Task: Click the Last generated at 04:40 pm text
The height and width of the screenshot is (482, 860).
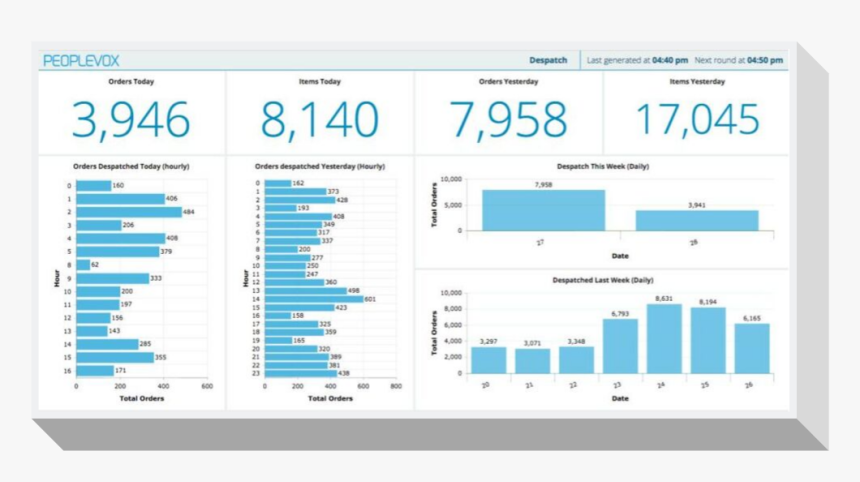Action: coord(637,60)
